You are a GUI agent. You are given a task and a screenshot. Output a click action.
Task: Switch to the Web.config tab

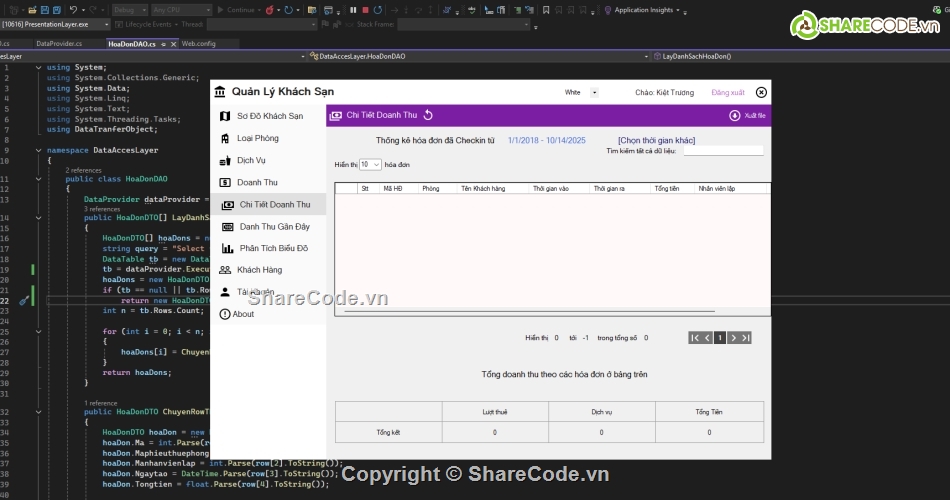(x=198, y=44)
